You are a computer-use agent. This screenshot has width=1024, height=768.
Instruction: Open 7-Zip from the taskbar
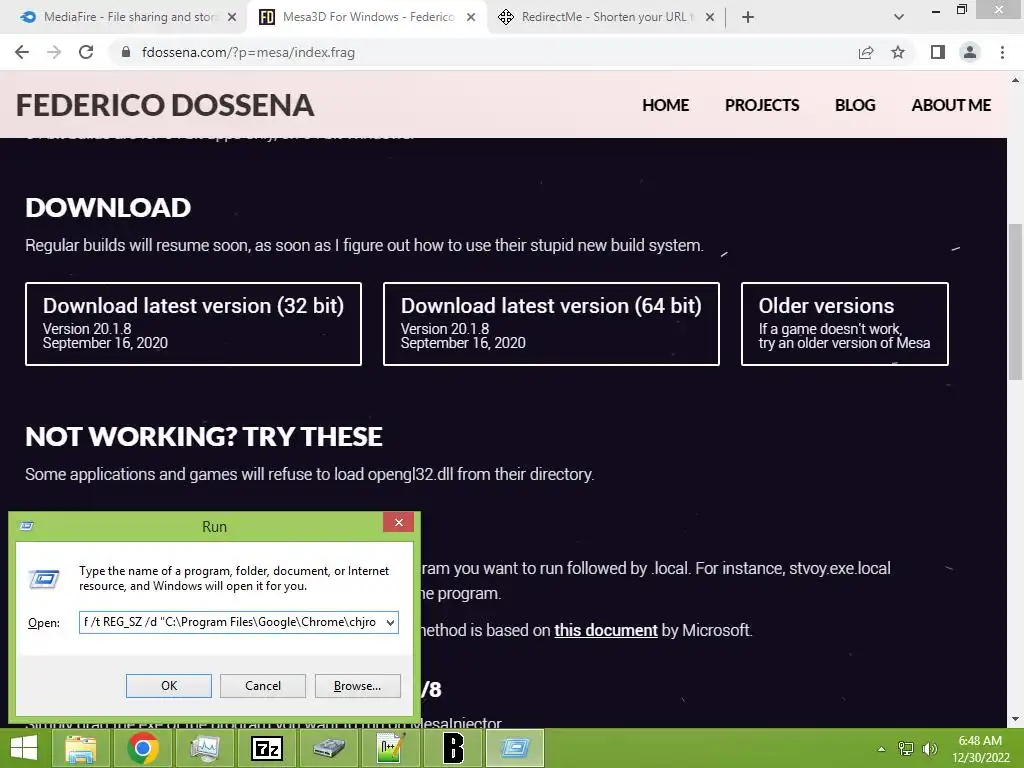[x=267, y=748]
